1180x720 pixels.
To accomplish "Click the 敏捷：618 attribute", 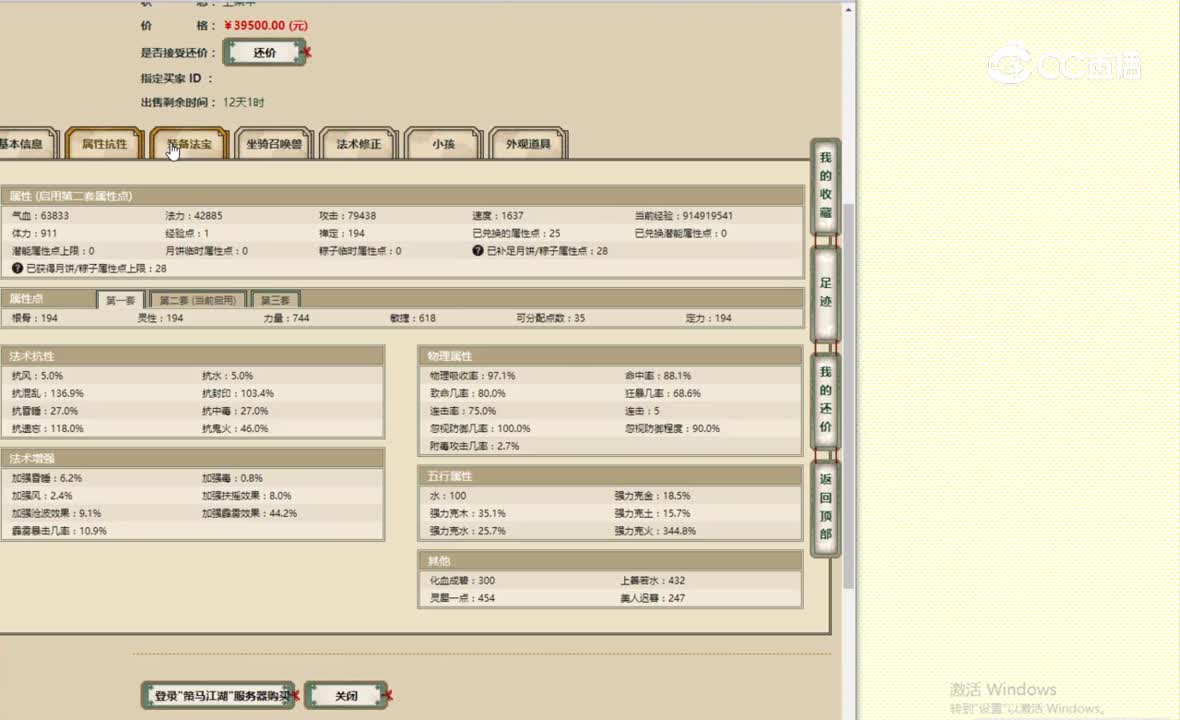I will 412,318.
